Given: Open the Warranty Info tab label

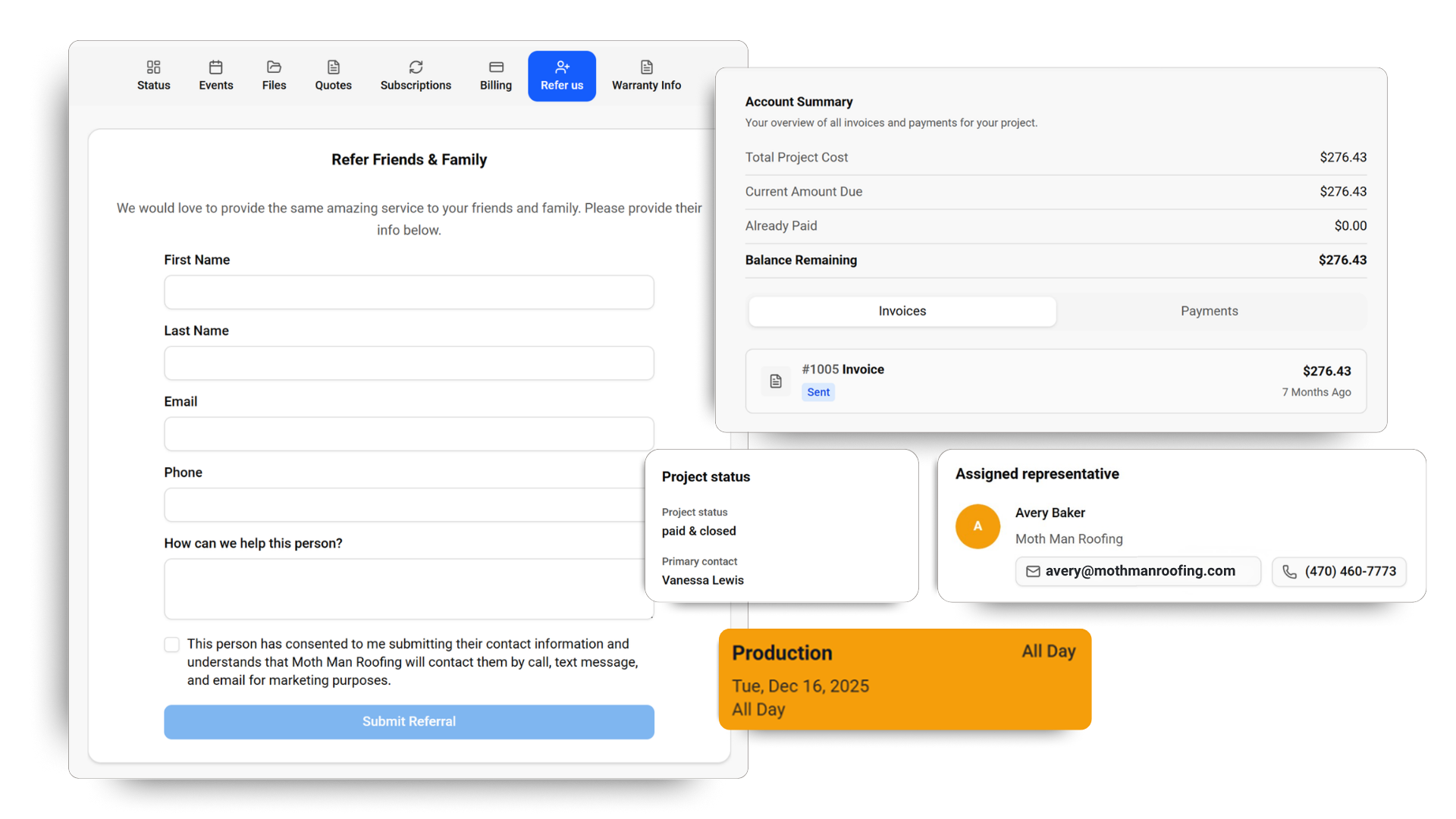Looking at the screenshot, I should (x=646, y=85).
